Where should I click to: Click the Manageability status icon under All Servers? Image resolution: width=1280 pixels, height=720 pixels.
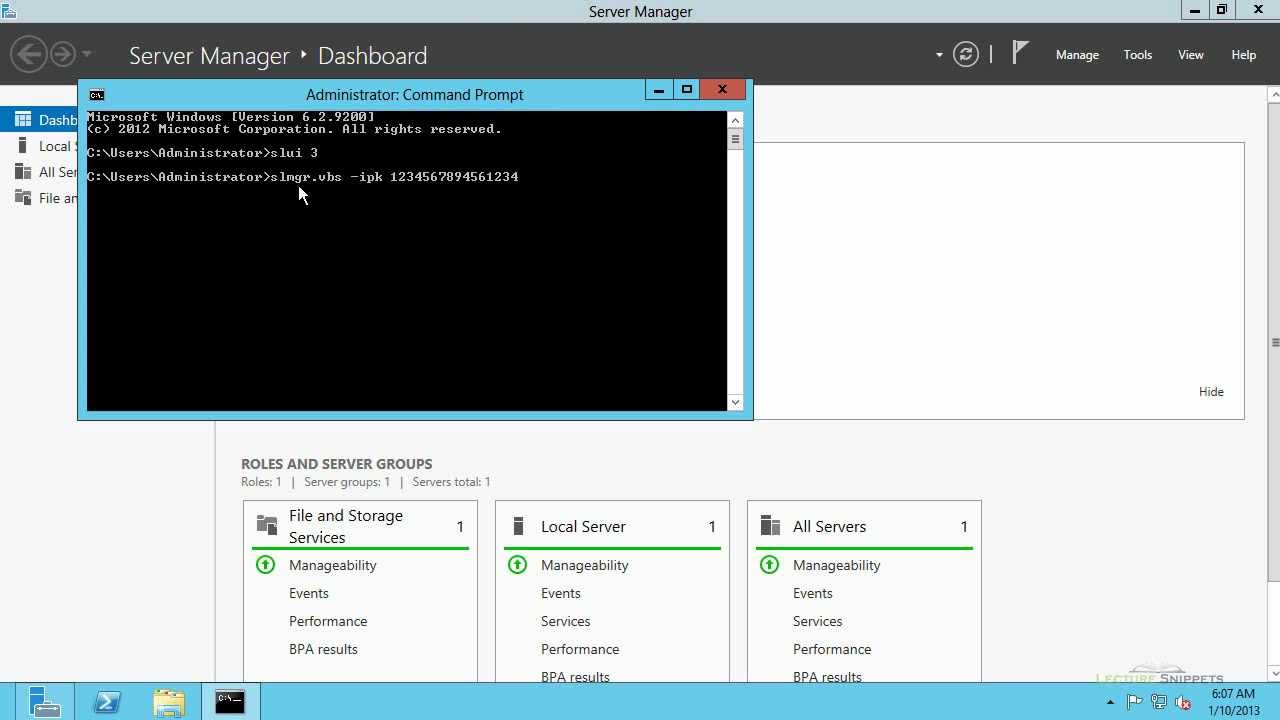click(769, 565)
